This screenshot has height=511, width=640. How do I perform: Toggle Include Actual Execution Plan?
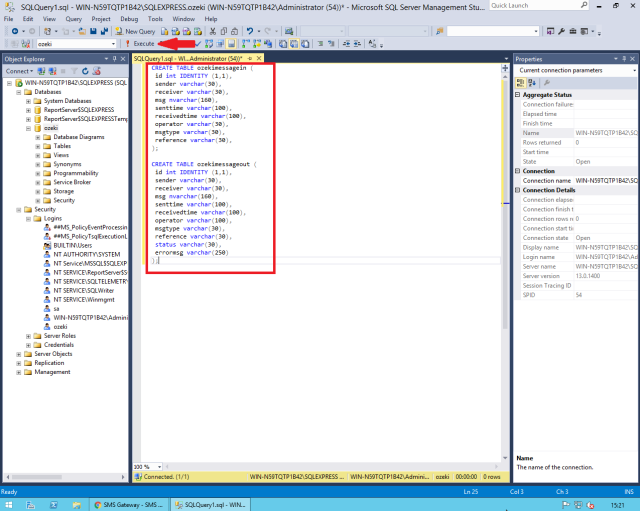click(246, 44)
